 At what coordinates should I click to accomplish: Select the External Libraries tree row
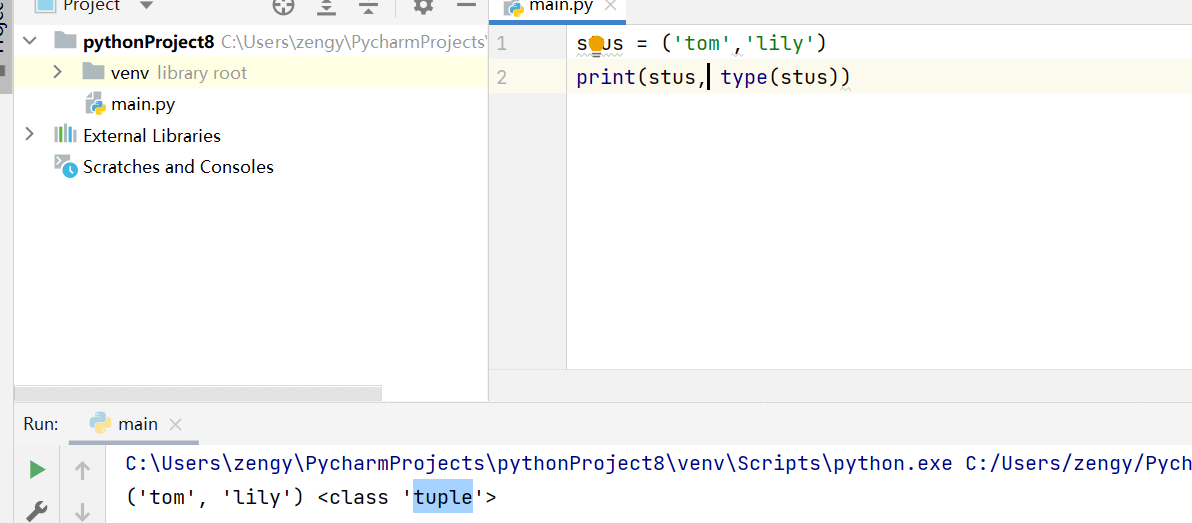tap(251, 135)
